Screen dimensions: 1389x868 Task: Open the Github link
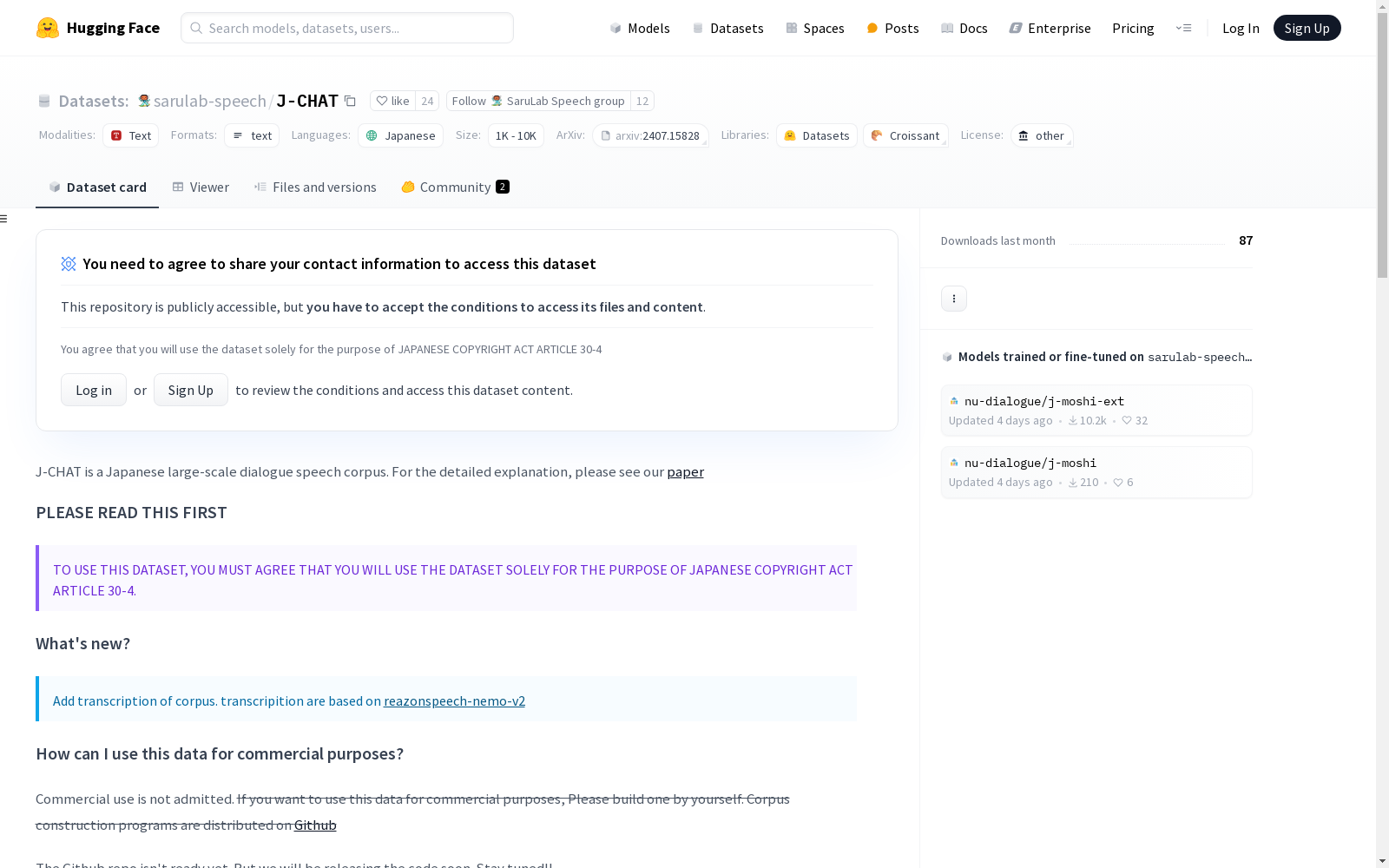coord(315,825)
